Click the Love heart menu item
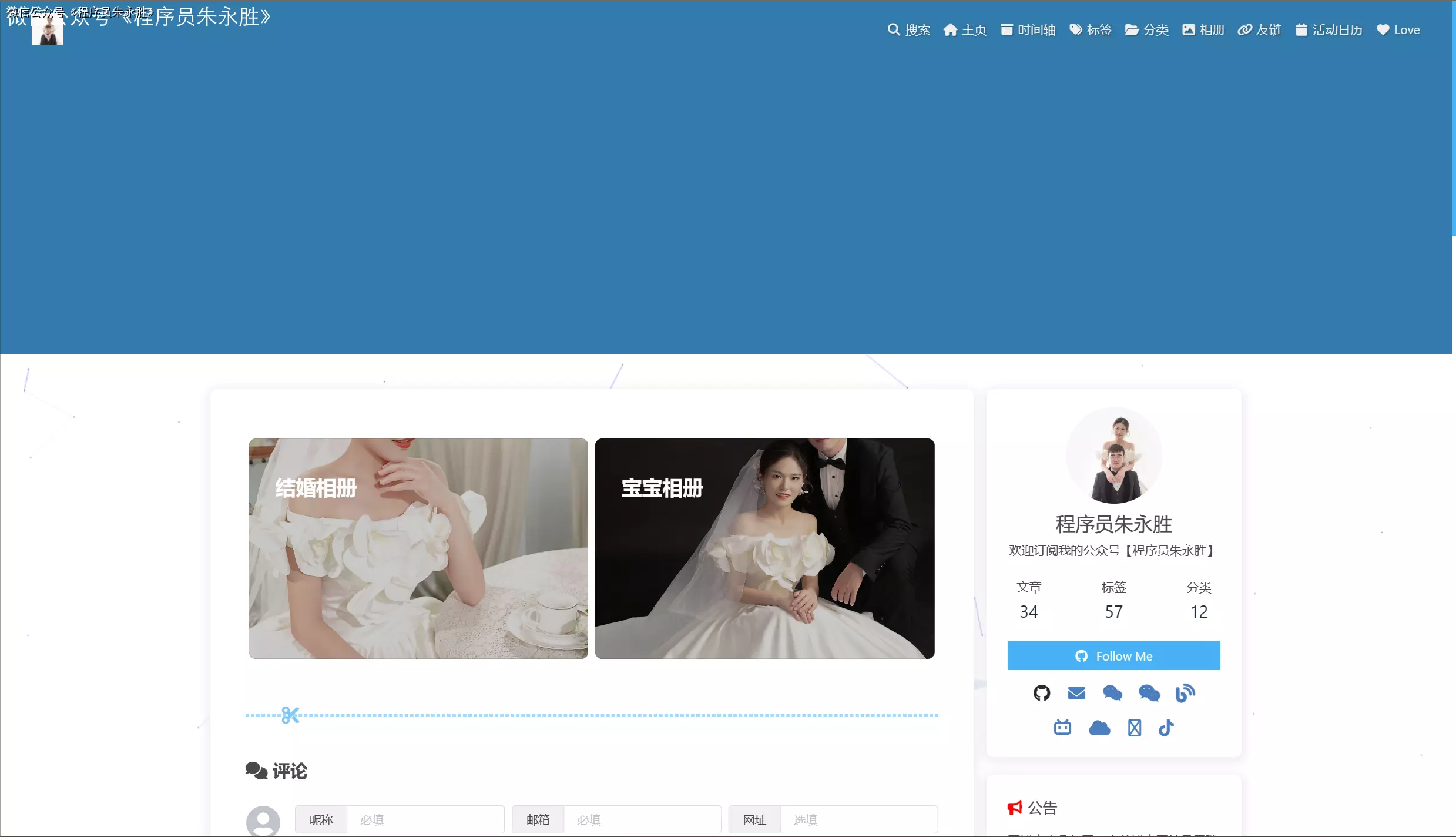The height and width of the screenshot is (837, 1456). click(1398, 30)
